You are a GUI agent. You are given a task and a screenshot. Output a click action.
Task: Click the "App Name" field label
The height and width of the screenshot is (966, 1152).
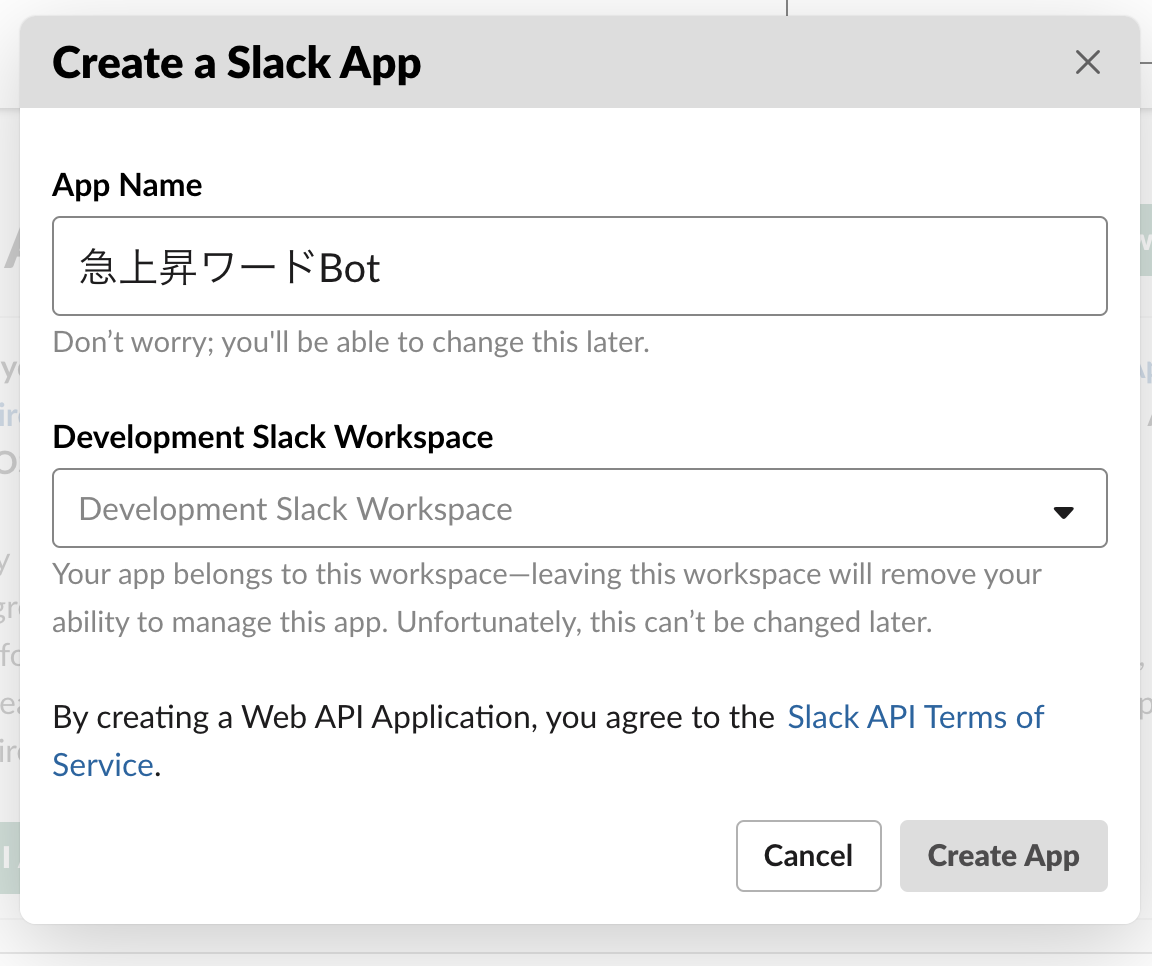(127, 185)
